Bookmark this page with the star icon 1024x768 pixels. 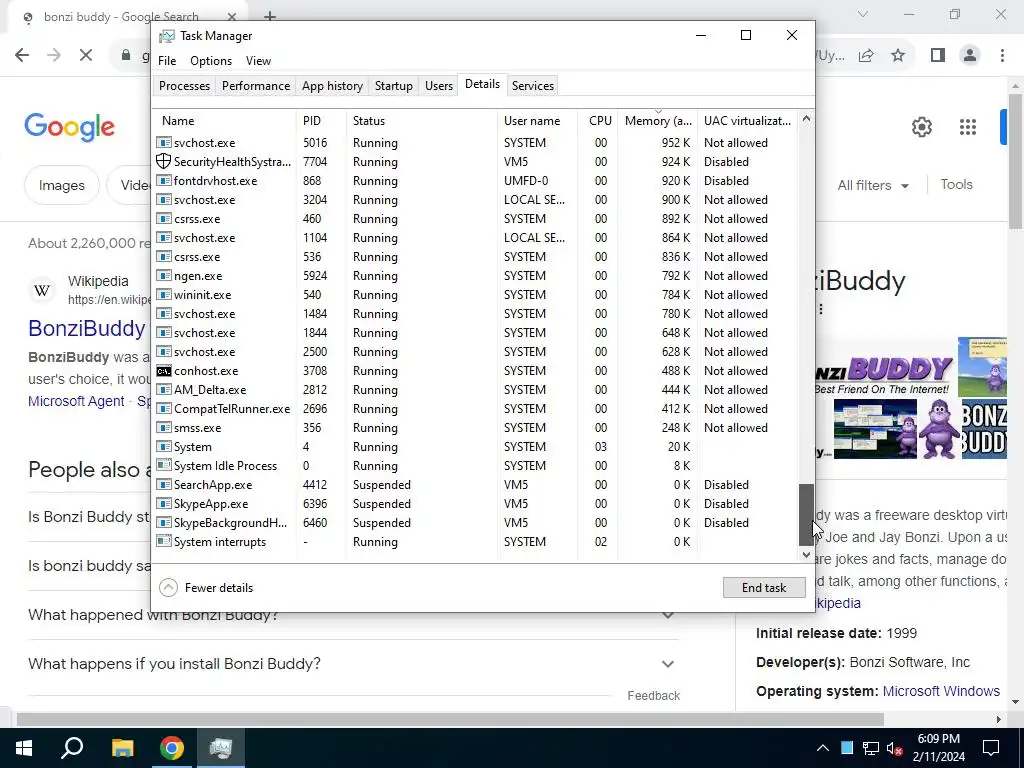(898, 56)
